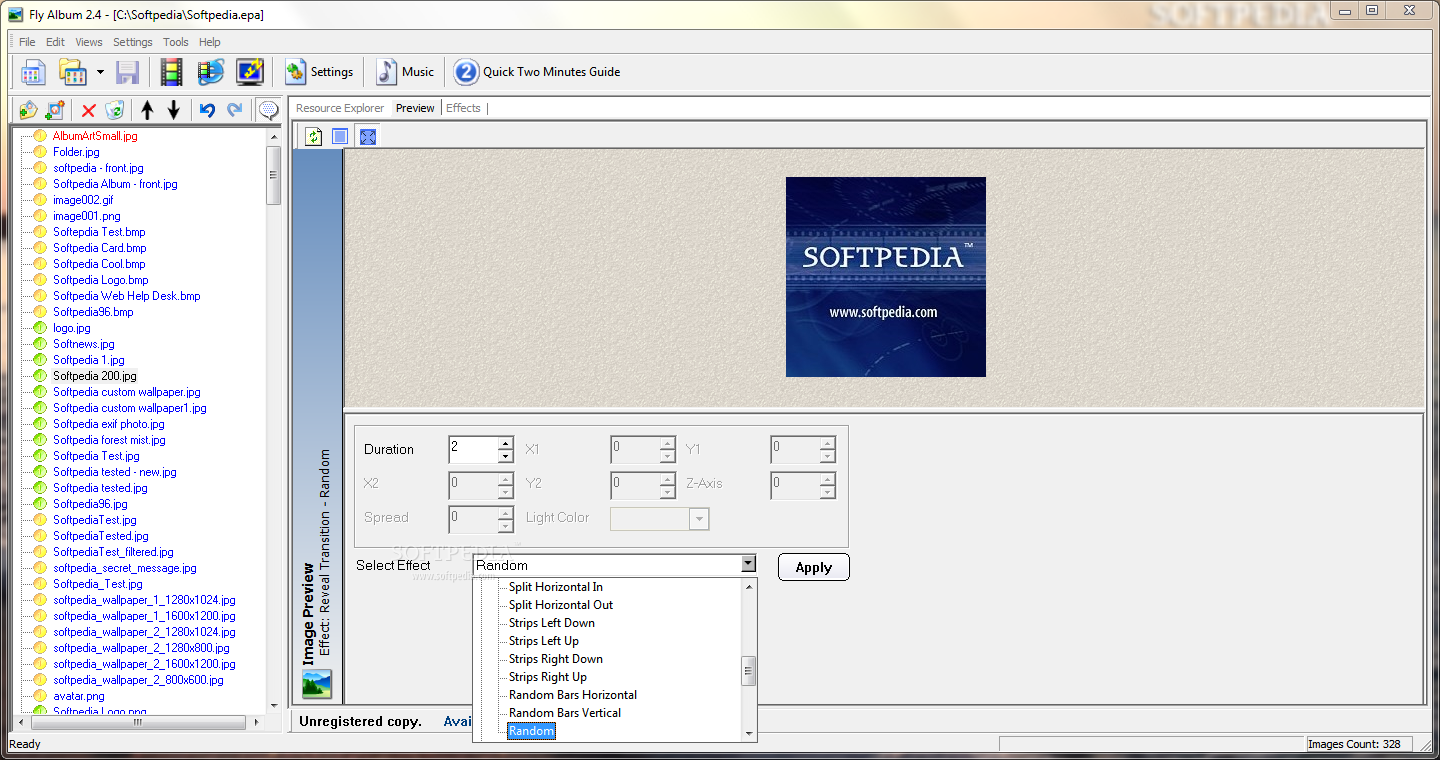Click the file list vertical scrollbar thumb

[x=274, y=175]
